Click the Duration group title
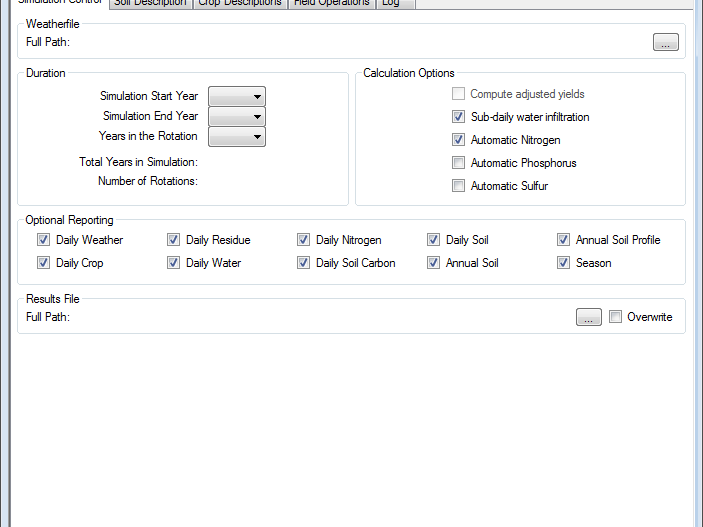703x527 pixels. click(46, 73)
